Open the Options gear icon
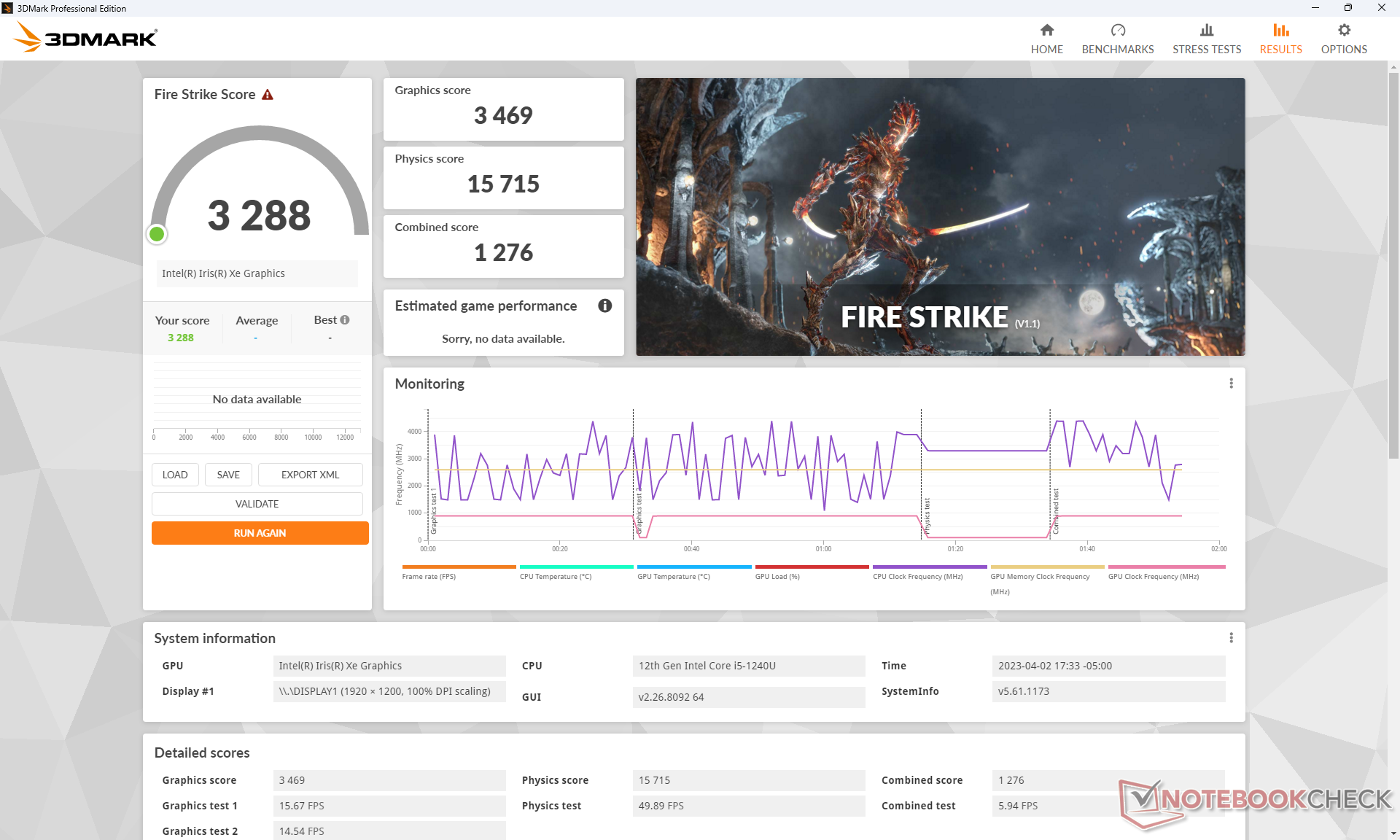 (1343, 31)
